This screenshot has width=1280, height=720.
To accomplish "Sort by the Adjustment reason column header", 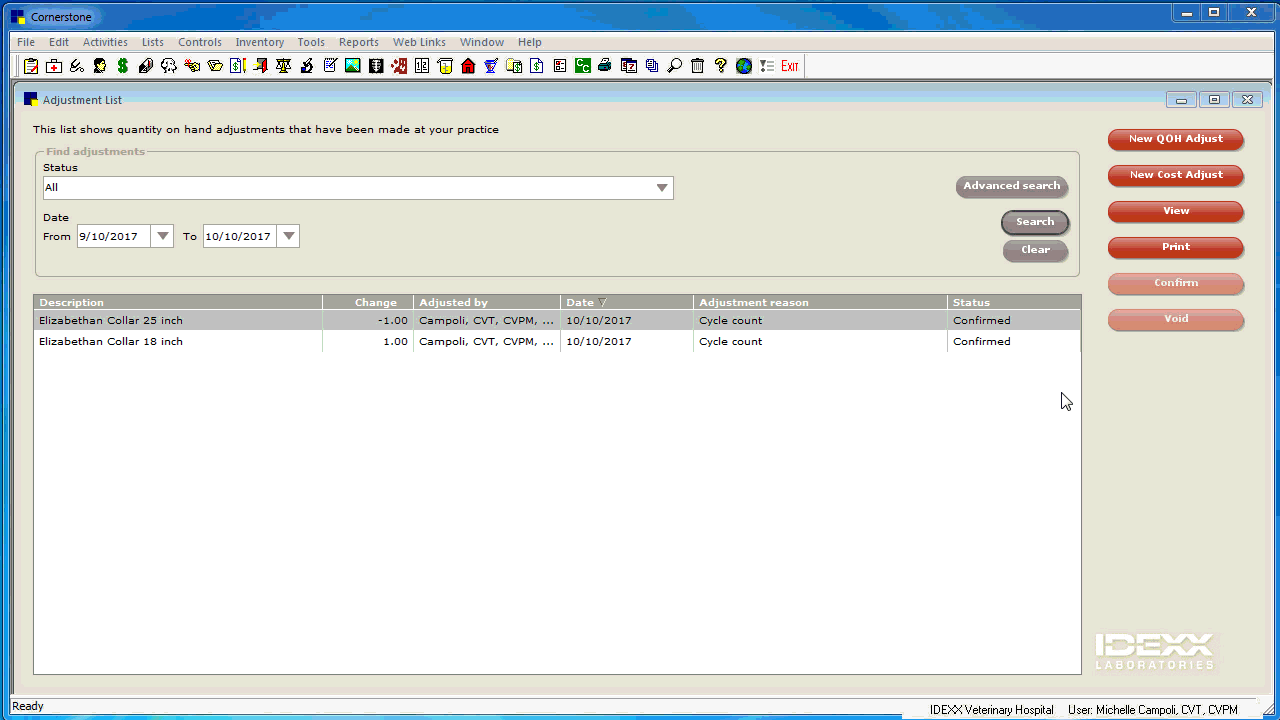I will (820, 302).
